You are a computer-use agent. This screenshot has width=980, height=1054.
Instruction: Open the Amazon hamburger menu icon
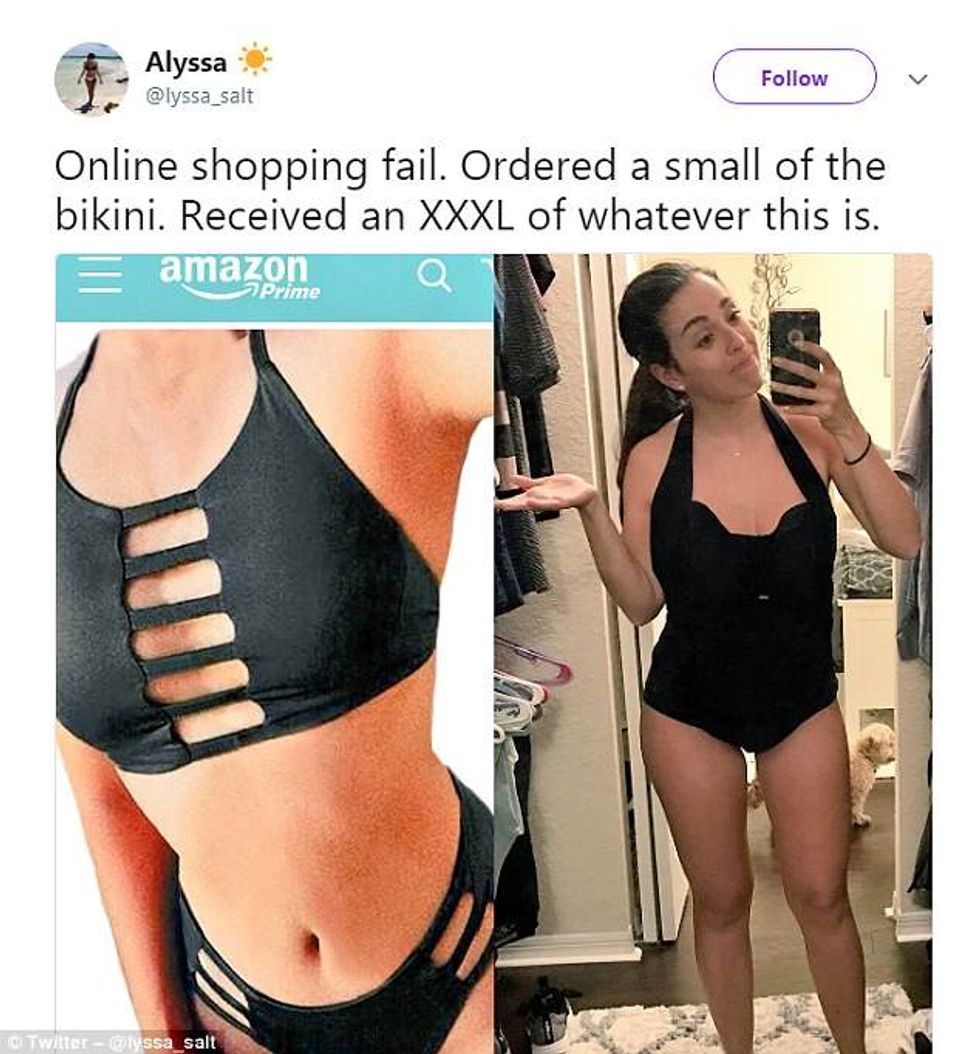tap(100, 274)
